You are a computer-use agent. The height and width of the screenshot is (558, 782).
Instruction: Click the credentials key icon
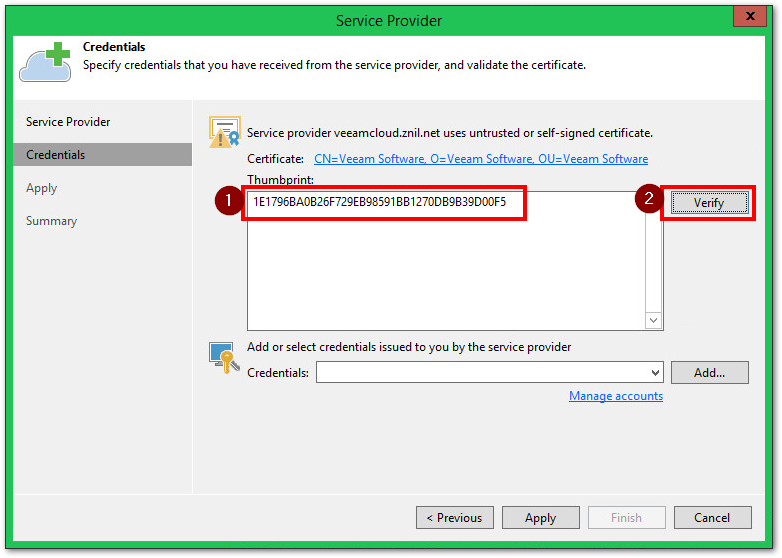point(223,357)
